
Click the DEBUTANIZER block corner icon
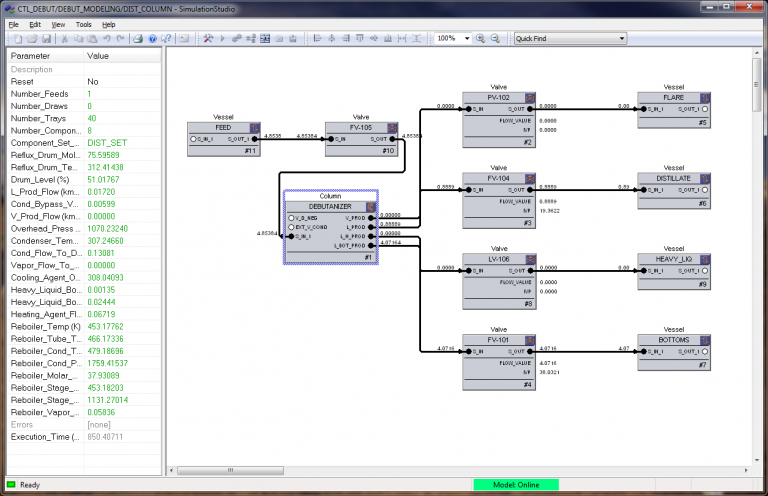point(371,206)
